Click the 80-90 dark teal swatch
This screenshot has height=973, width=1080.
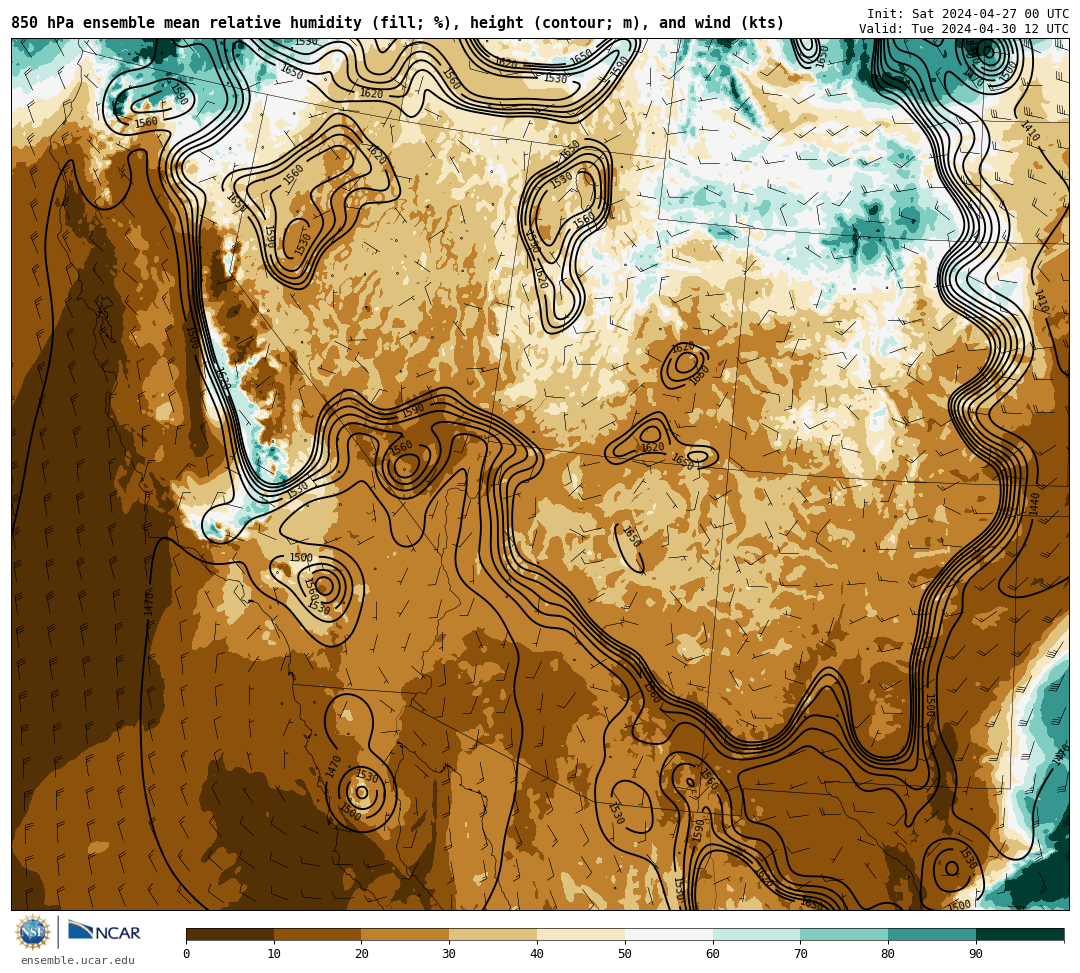pos(932,934)
